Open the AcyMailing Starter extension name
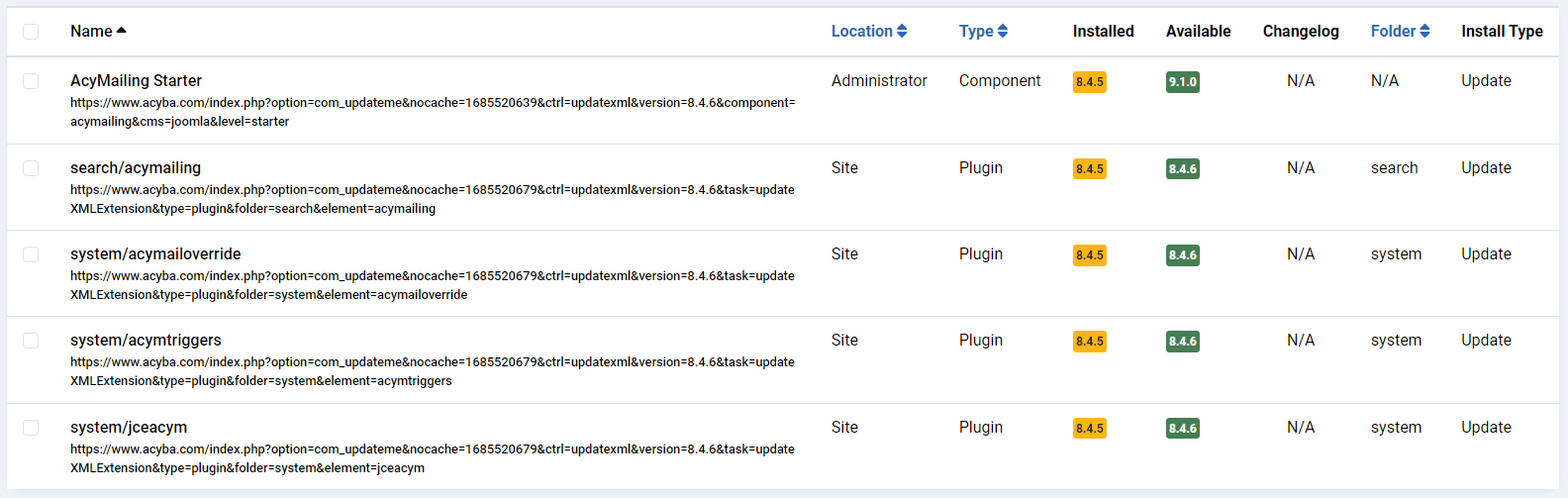 click(x=136, y=81)
